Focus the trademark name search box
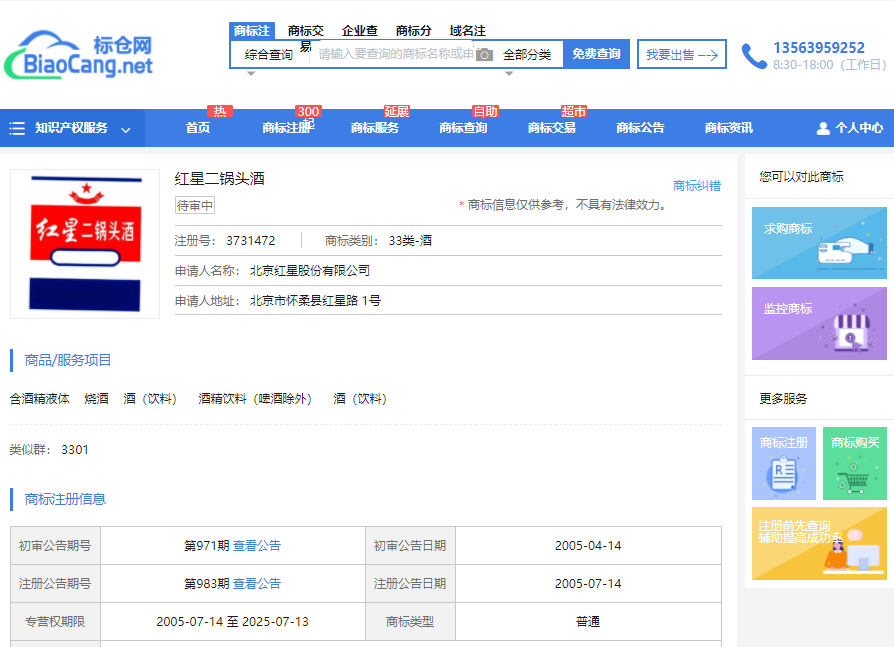This screenshot has height=647, width=894. coord(395,54)
